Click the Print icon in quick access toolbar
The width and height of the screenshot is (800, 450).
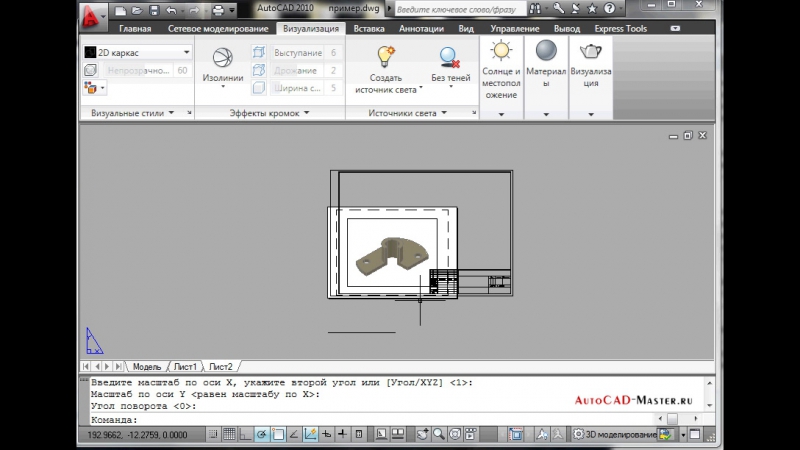(218, 11)
